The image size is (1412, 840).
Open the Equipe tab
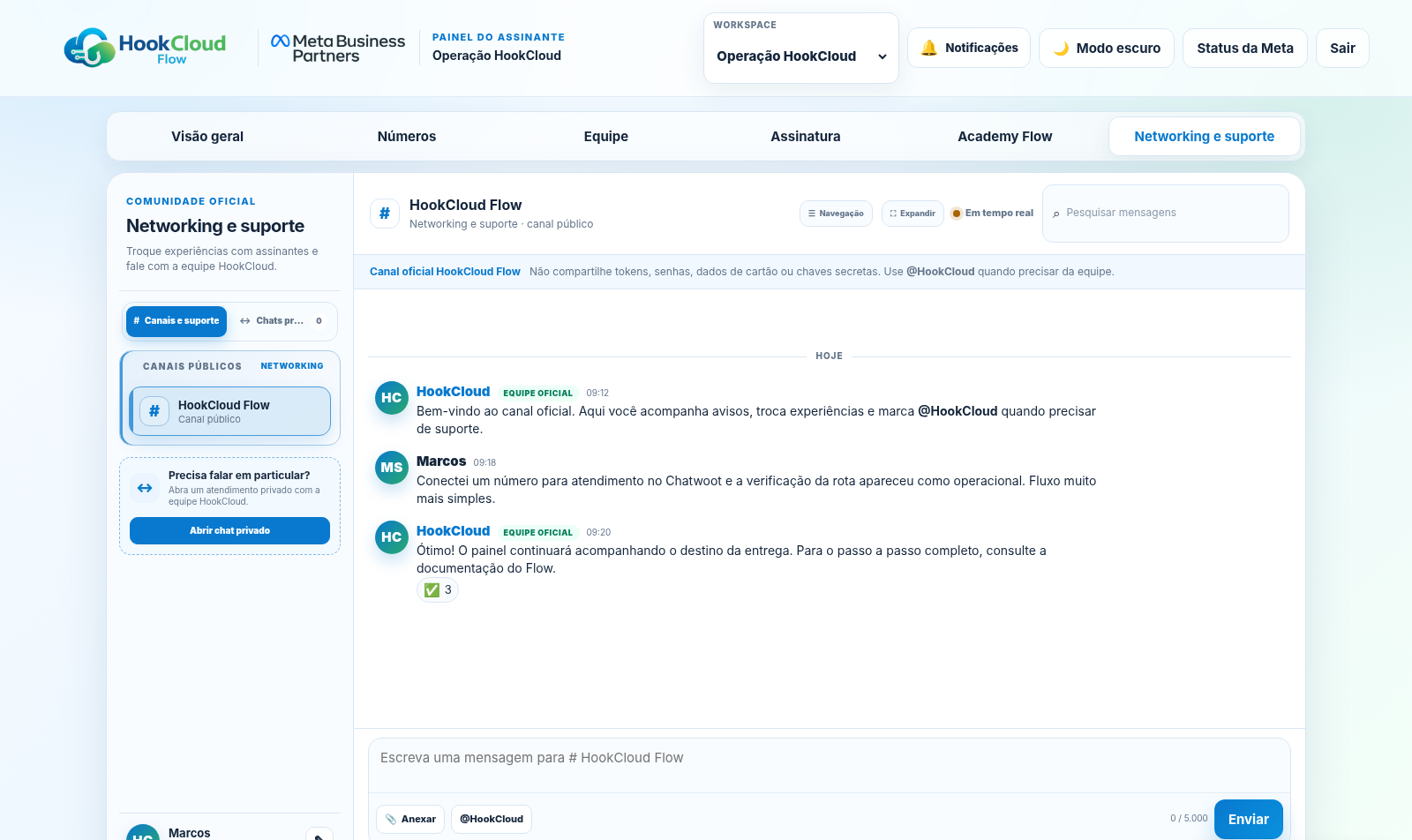coord(606,137)
